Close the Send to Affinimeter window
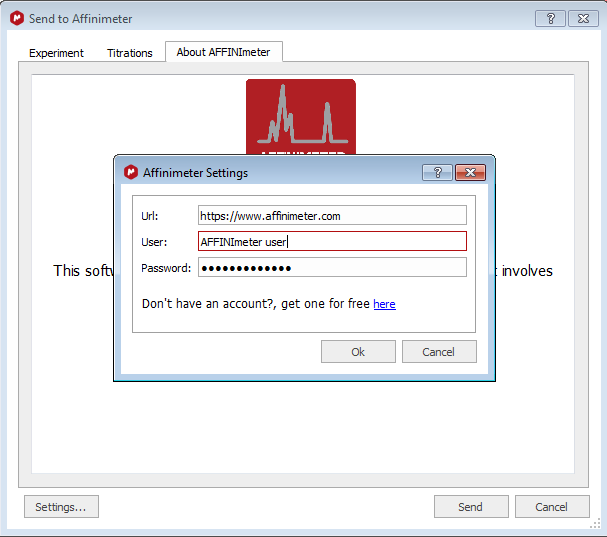The height and width of the screenshot is (537, 607). [583, 19]
